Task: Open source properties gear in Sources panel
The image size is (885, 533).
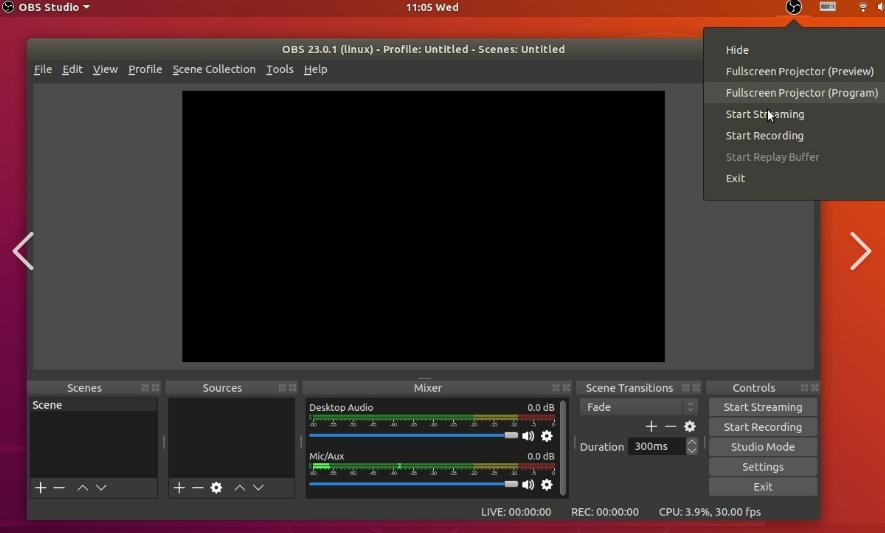Action: point(216,488)
